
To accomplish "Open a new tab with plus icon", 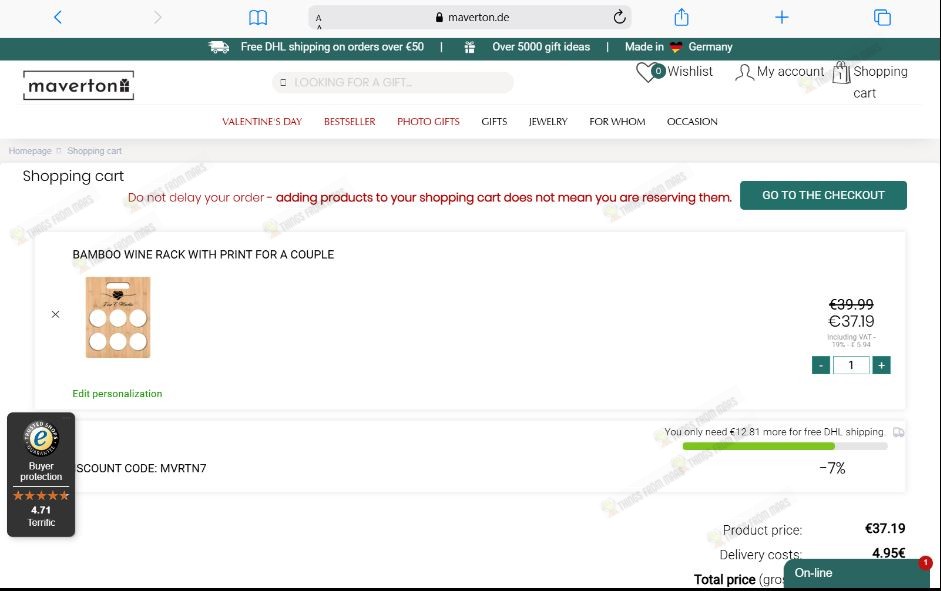I will click(x=782, y=17).
